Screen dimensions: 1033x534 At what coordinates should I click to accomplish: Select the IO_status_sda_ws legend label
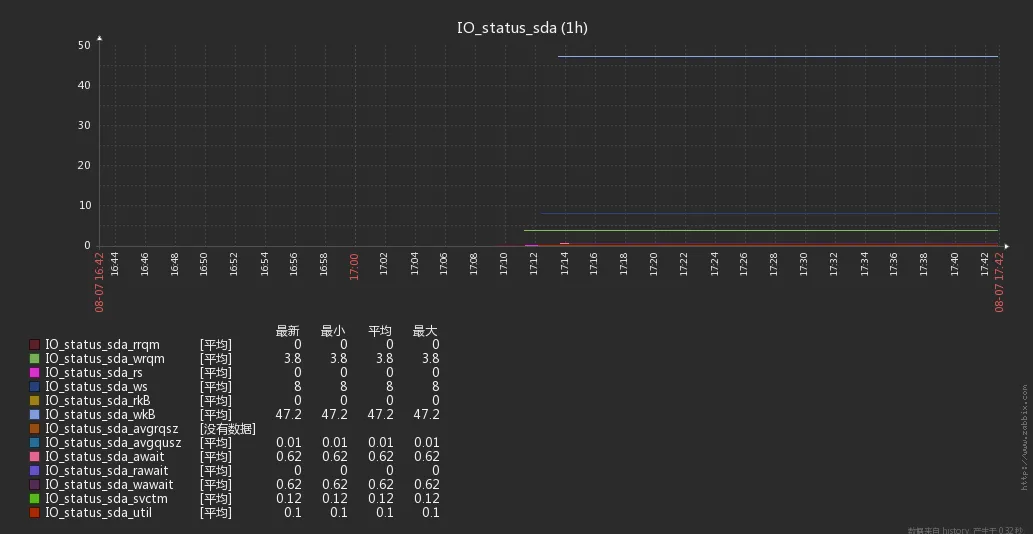click(96, 387)
